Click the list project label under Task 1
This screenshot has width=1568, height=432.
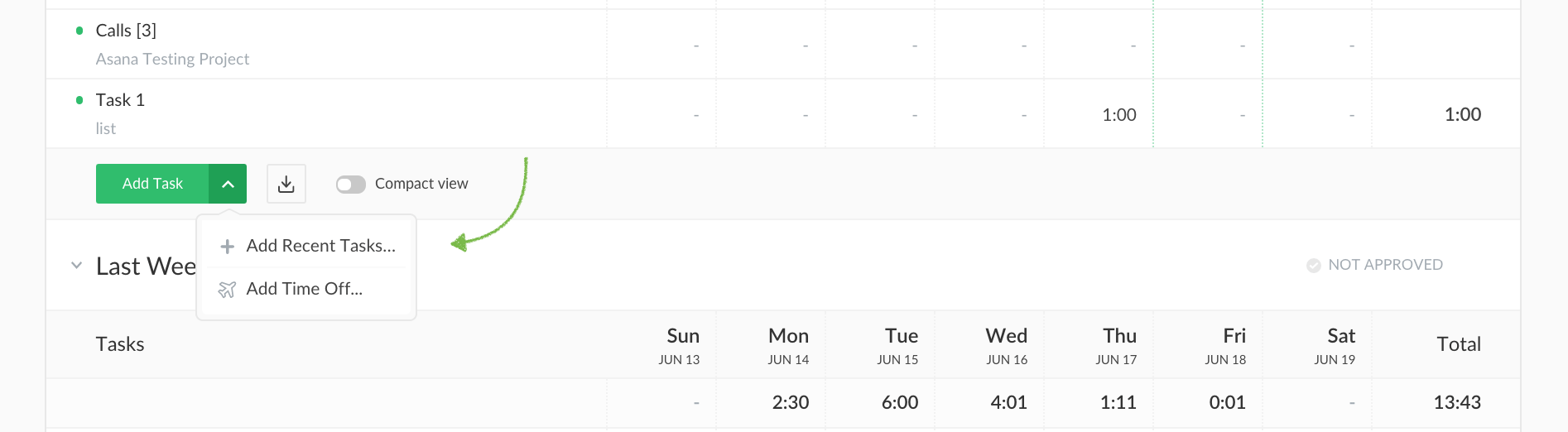106,128
